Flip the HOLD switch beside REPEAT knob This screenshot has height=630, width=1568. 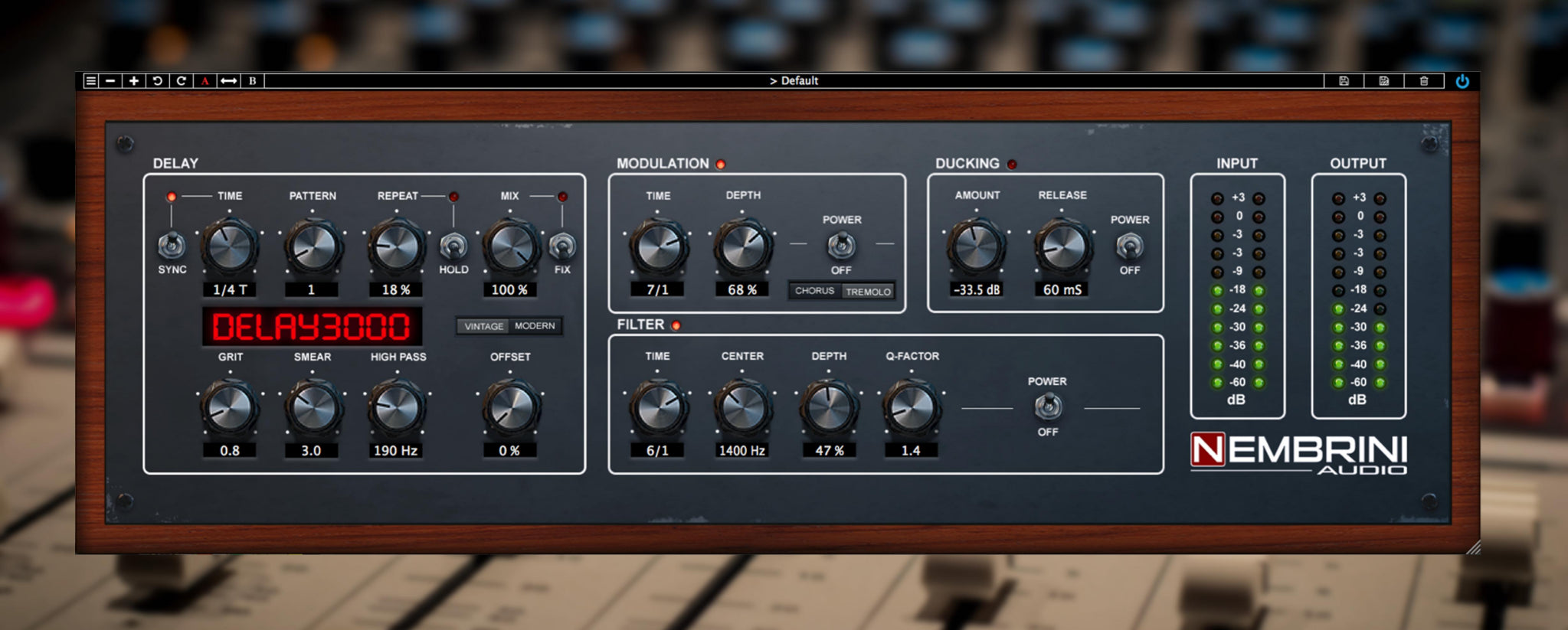click(453, 246)
